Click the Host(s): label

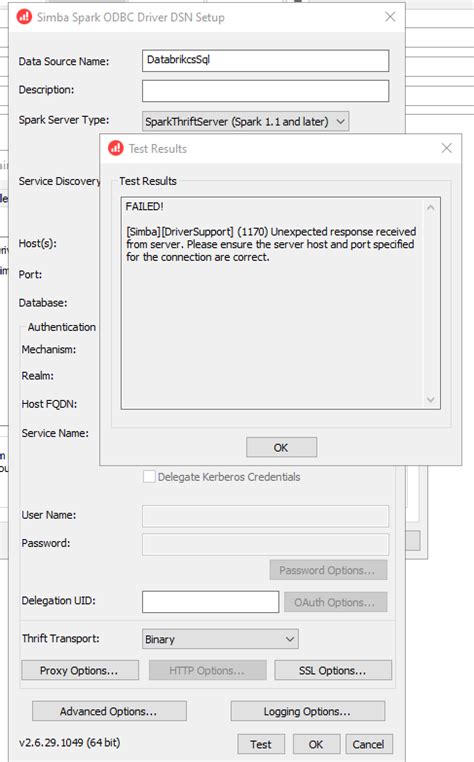tap(37, 243)
